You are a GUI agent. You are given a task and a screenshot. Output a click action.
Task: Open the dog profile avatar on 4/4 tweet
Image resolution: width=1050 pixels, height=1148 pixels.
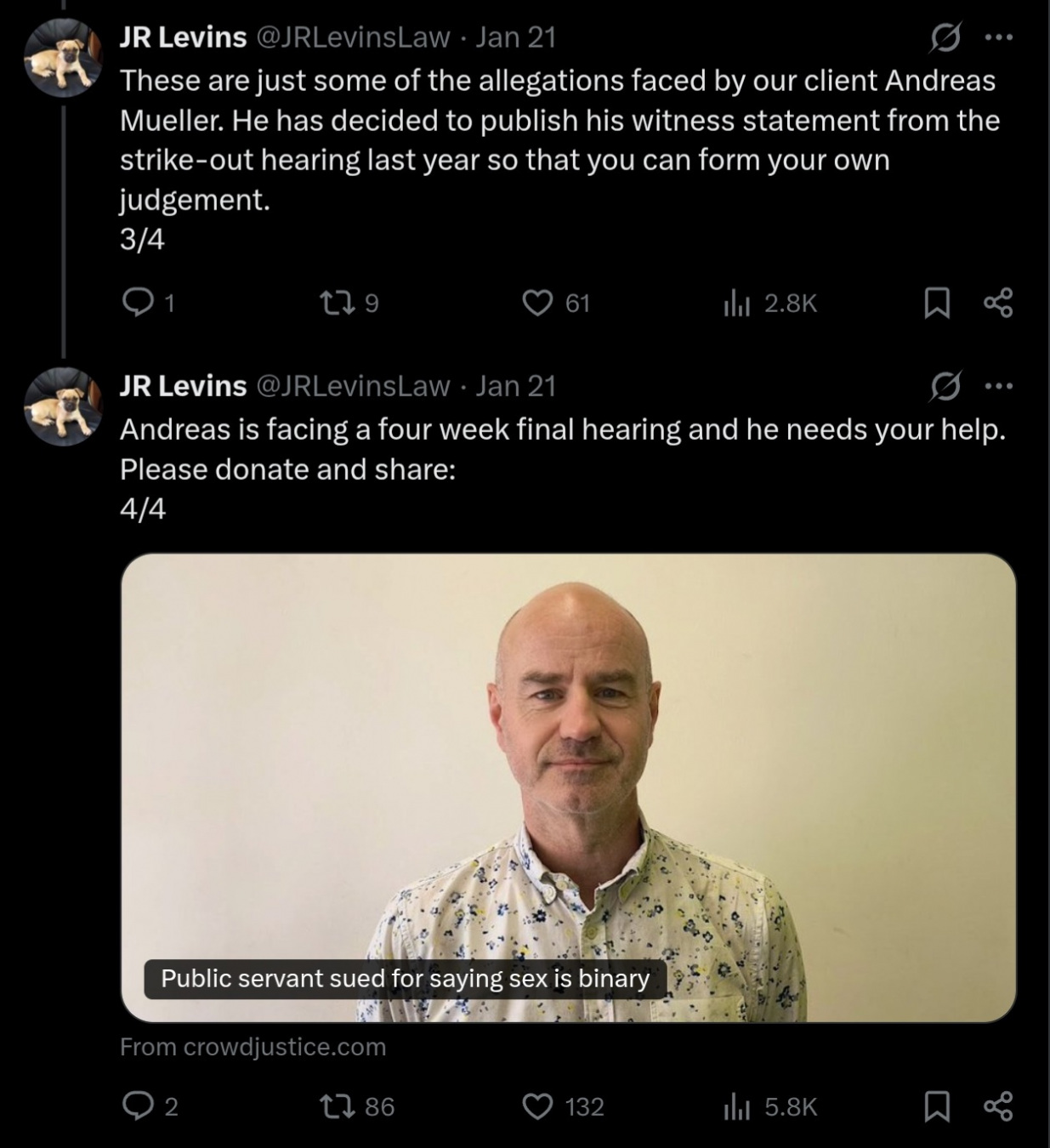click(x=64, y=406)
